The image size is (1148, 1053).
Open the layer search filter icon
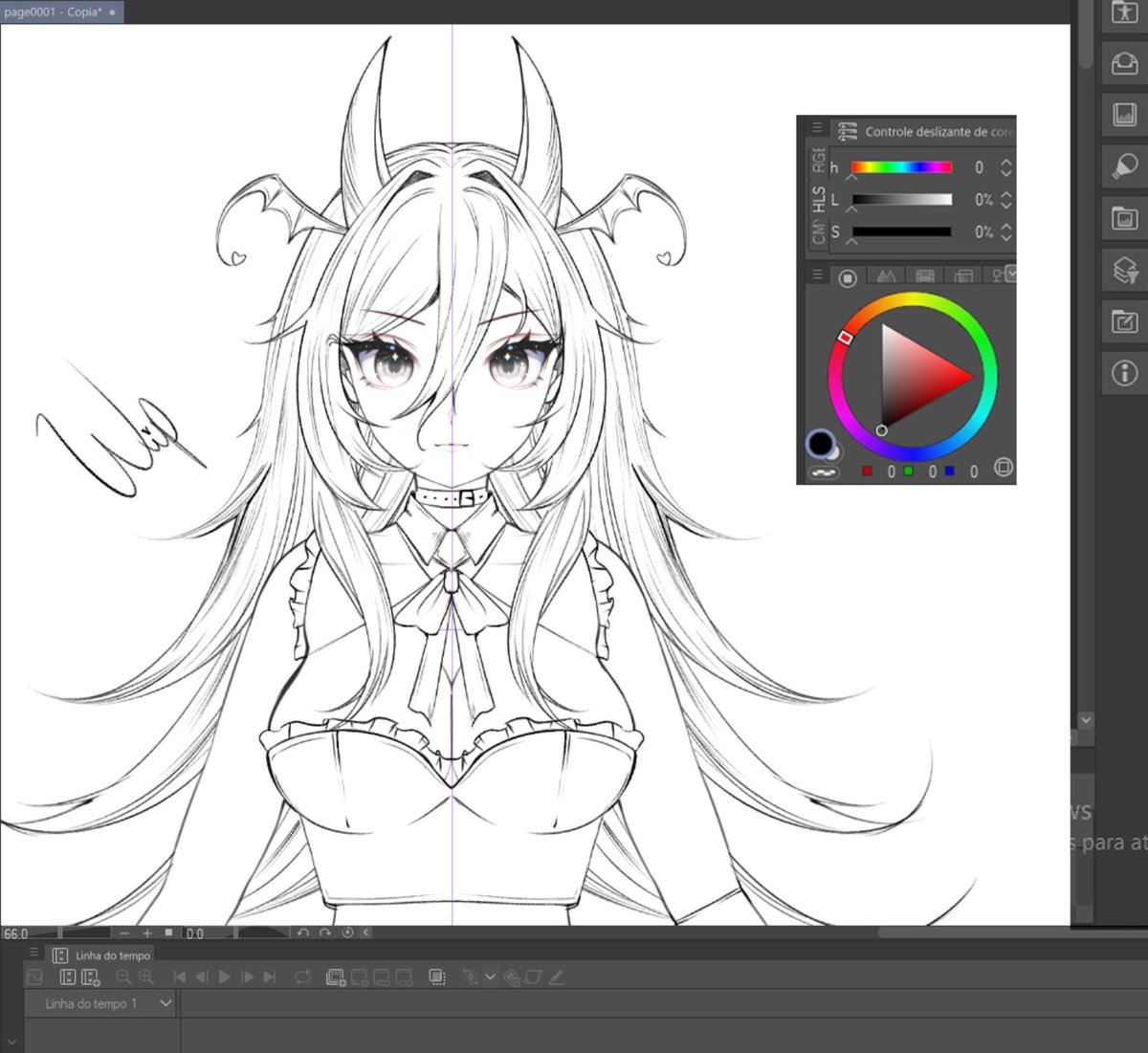pyautogui.click(x=1124, y=270)
